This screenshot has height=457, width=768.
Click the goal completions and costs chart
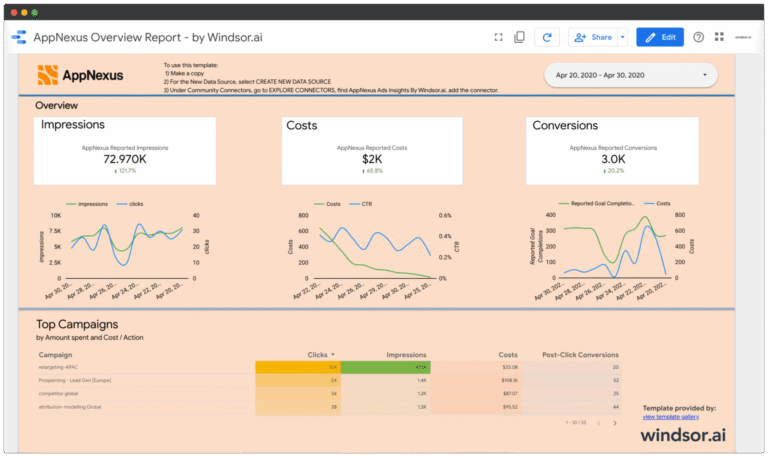coord(612,250)
